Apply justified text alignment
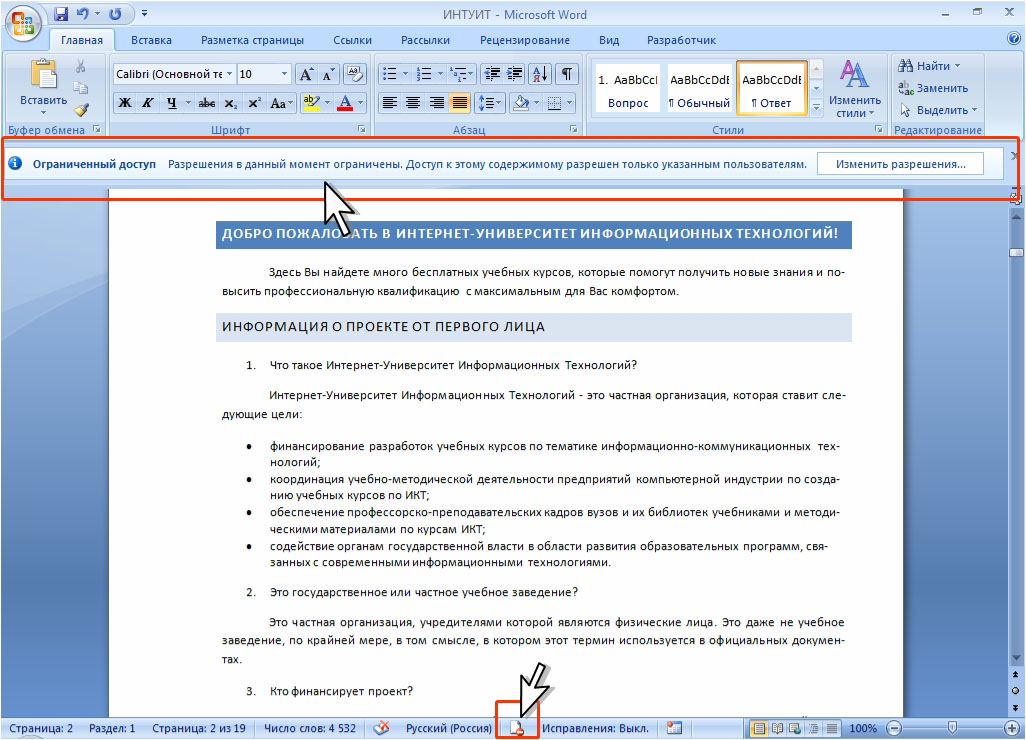This screenshot has height=740, width=1026. point(460,103)
